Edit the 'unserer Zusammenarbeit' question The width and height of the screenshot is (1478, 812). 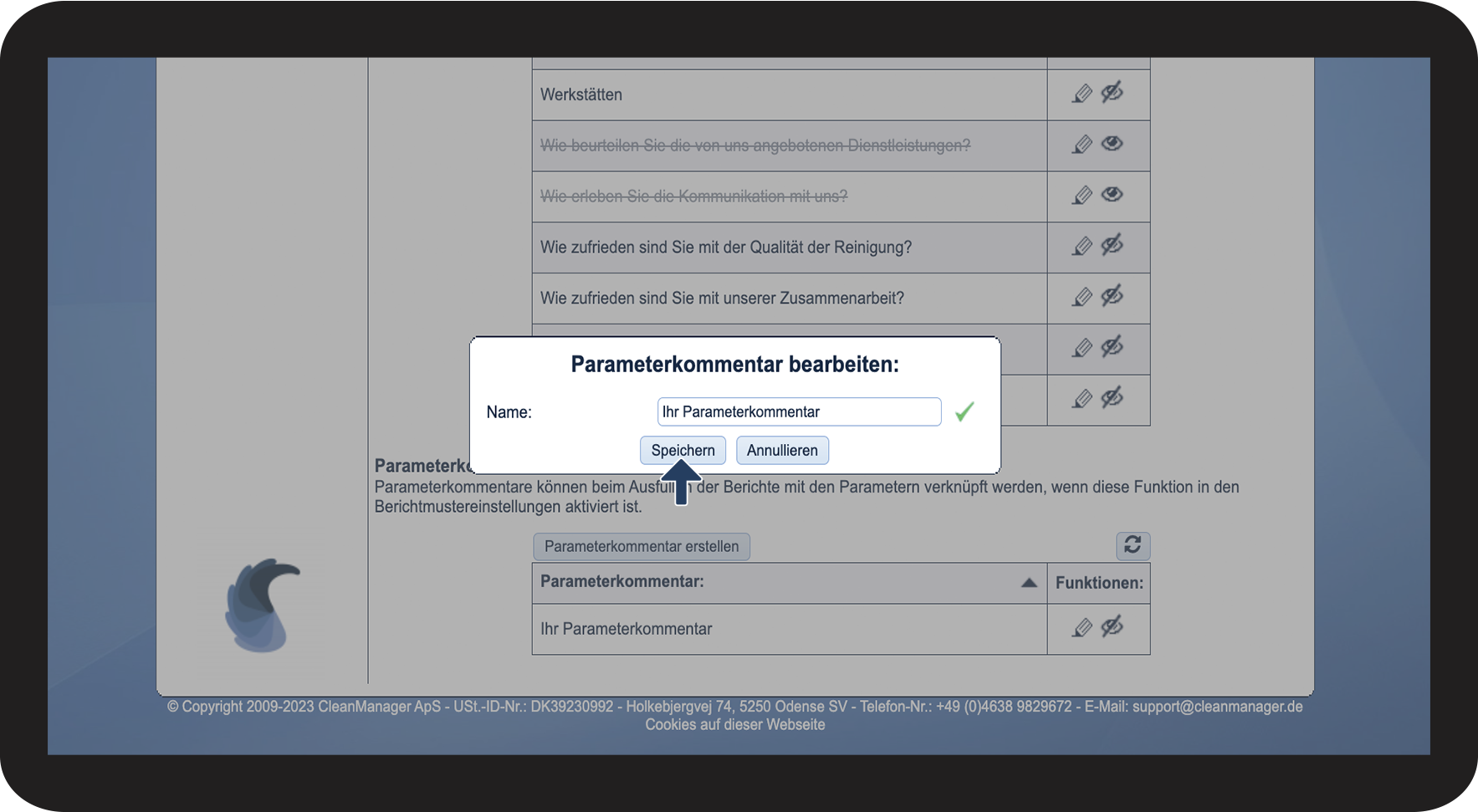point(1082,298)
